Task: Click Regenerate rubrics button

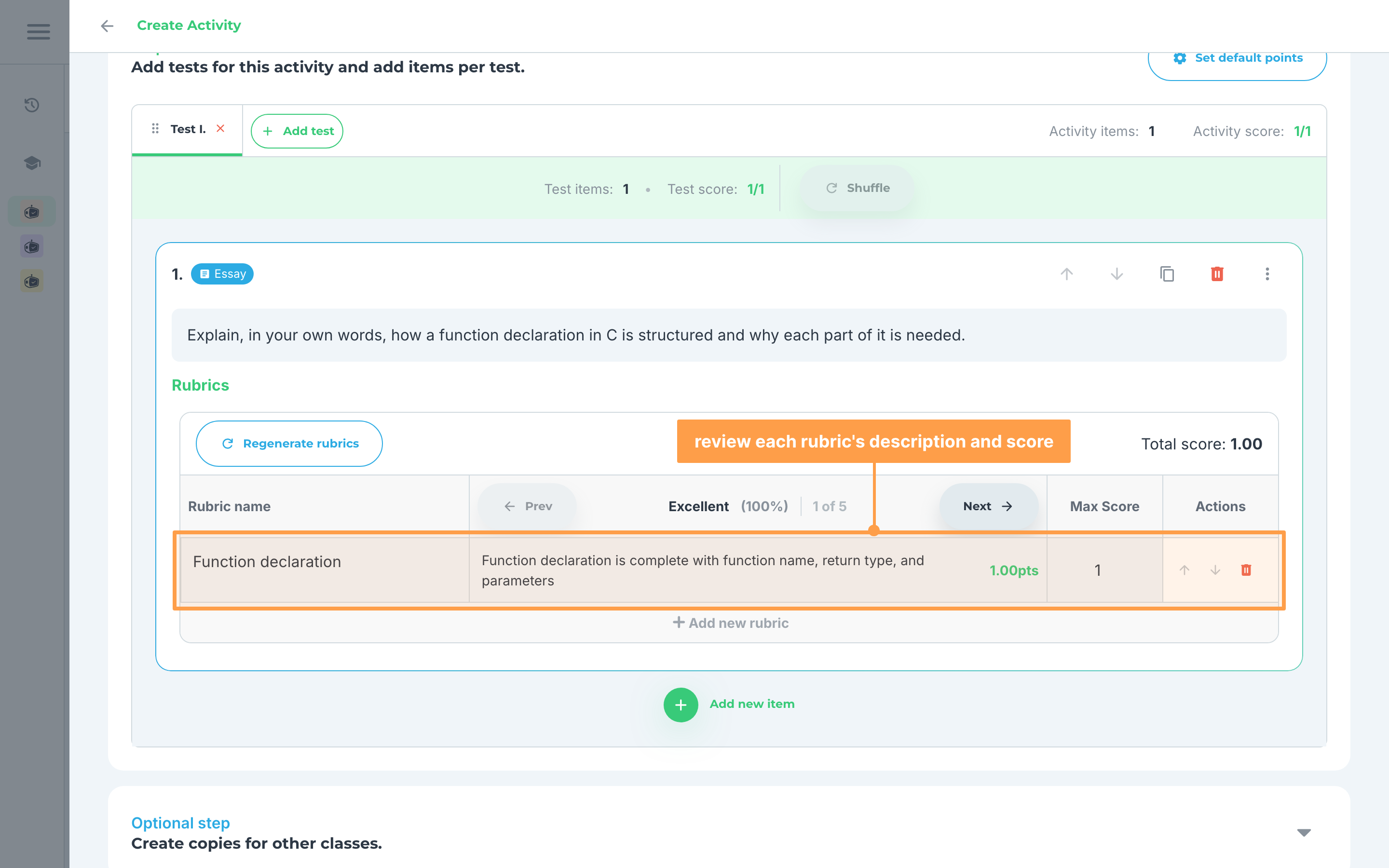Action: click(289, 443)
